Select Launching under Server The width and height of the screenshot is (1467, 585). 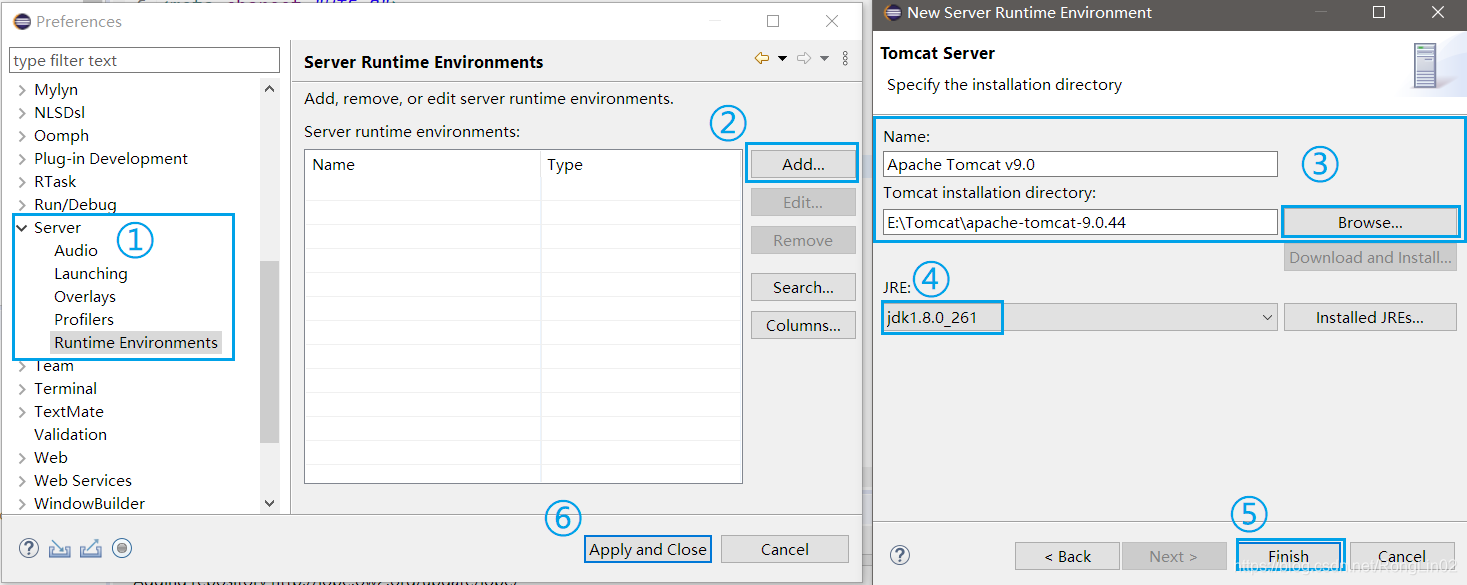[x=91, y=274]
